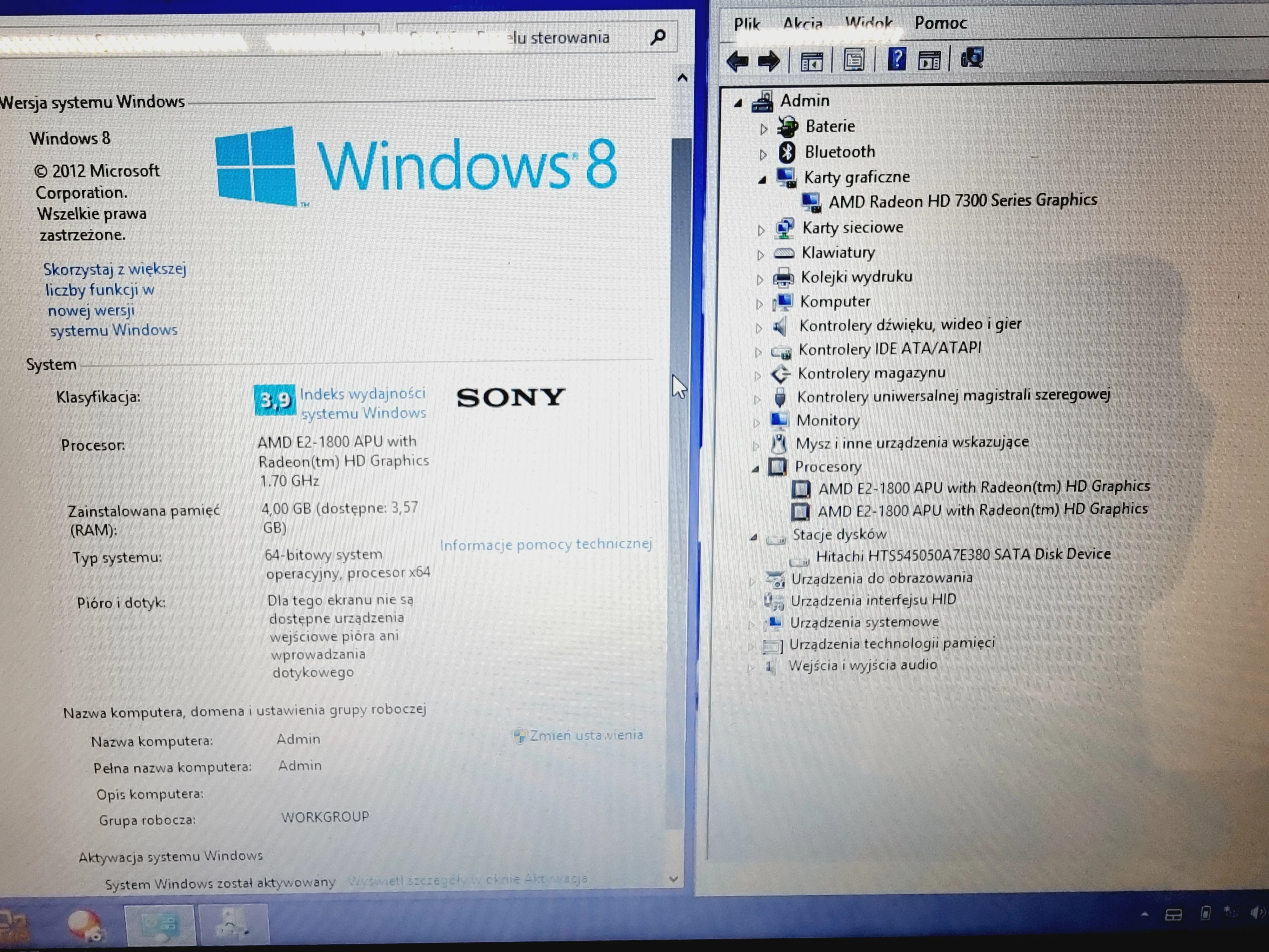Click the action pane toolbar icon beside Help
The height and width of the screenshot is (952, 1269).
929,60
